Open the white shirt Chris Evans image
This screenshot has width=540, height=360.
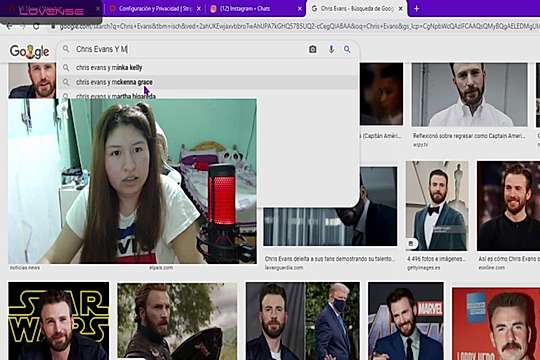(469, 94)
